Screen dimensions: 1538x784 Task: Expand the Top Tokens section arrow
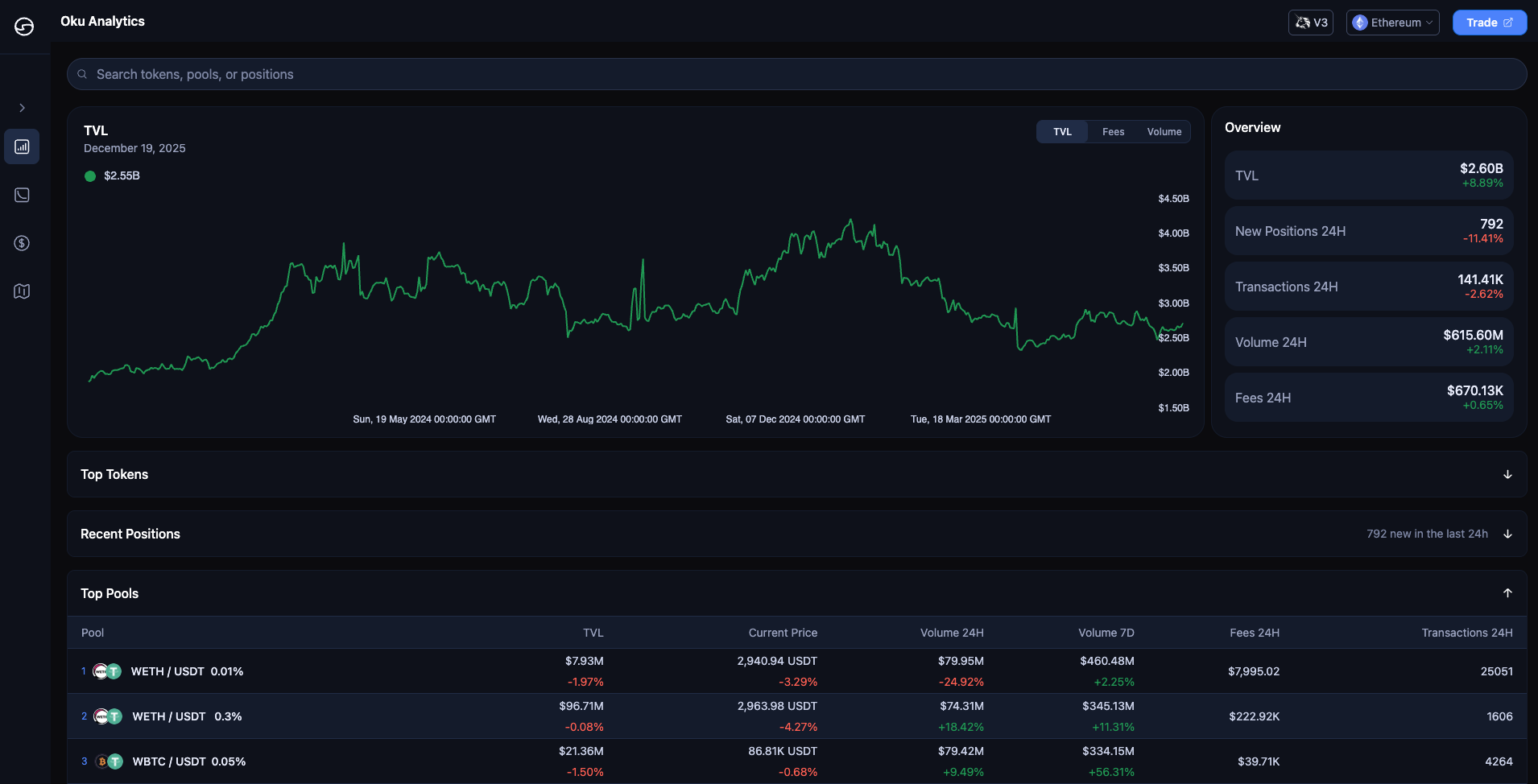click(x=1507, y=475)
